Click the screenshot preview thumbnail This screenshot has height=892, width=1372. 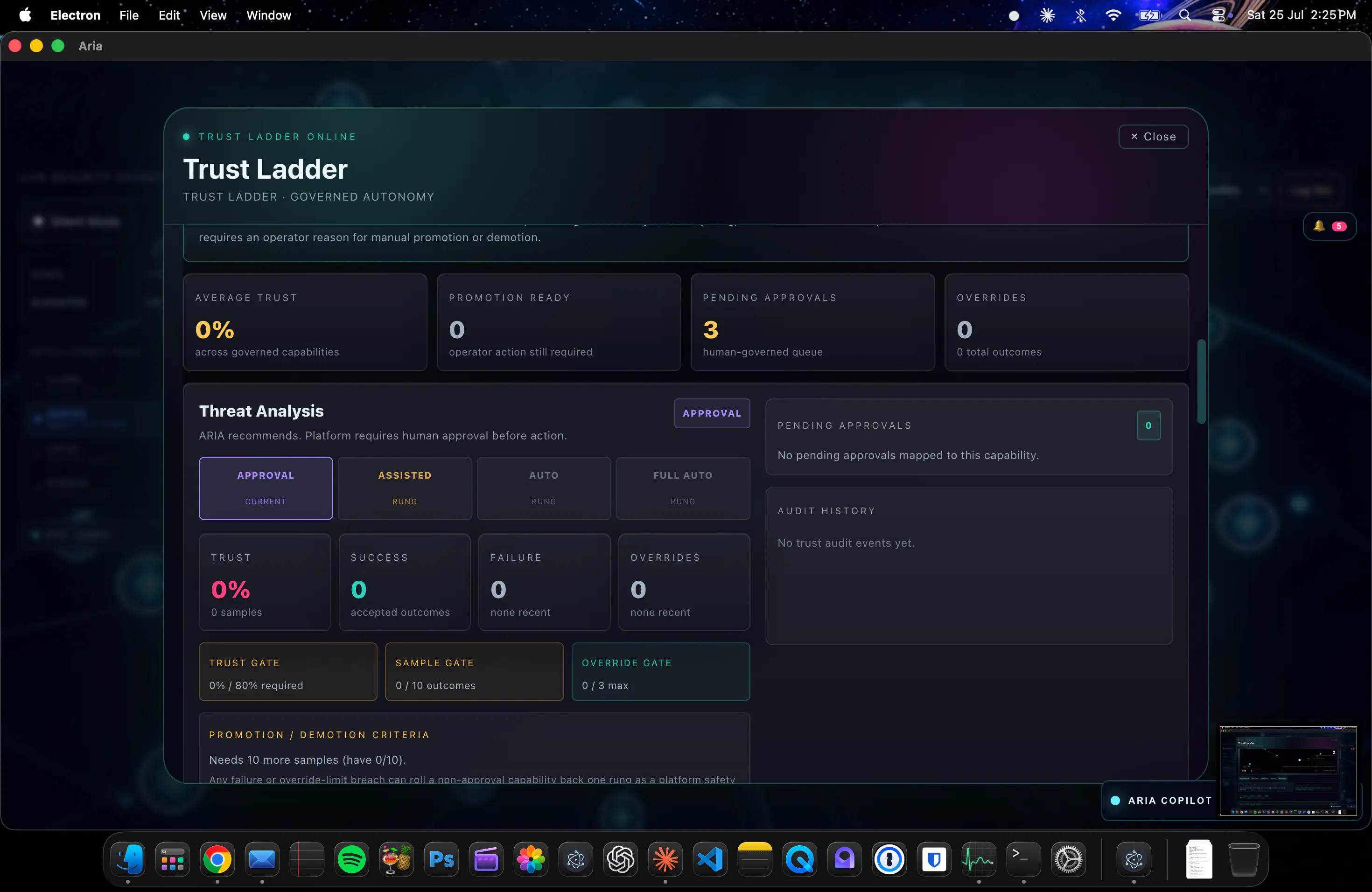1288,770
